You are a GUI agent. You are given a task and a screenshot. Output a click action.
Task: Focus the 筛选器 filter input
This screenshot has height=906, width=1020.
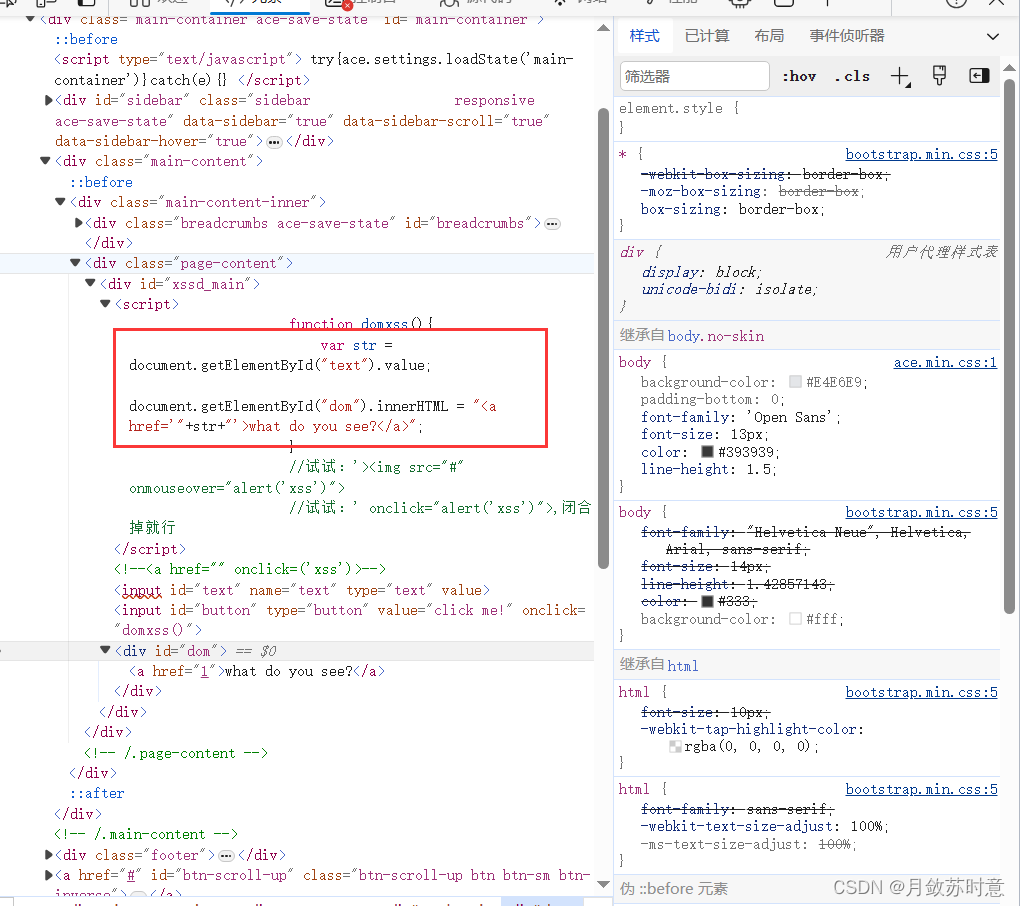(695, 77)
